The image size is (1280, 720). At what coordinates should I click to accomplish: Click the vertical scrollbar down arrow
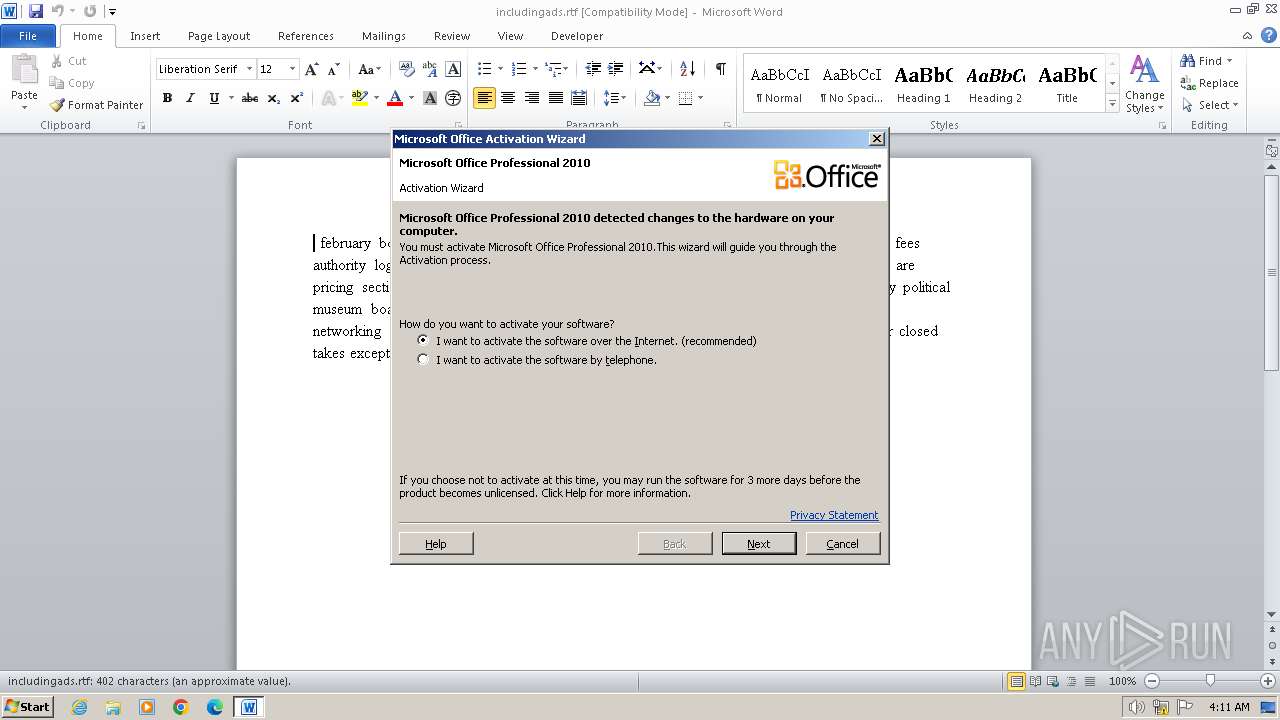pyautogui.click(x=1271, y=614)
